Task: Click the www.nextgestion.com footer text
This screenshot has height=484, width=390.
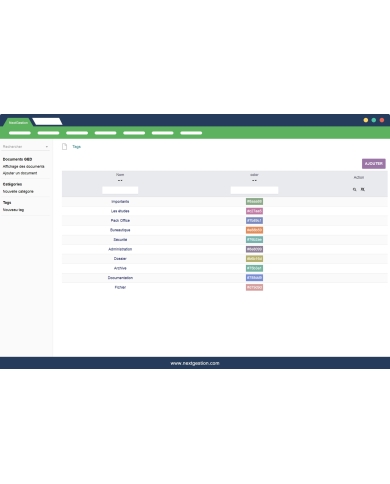Action: tap(195, 363)
